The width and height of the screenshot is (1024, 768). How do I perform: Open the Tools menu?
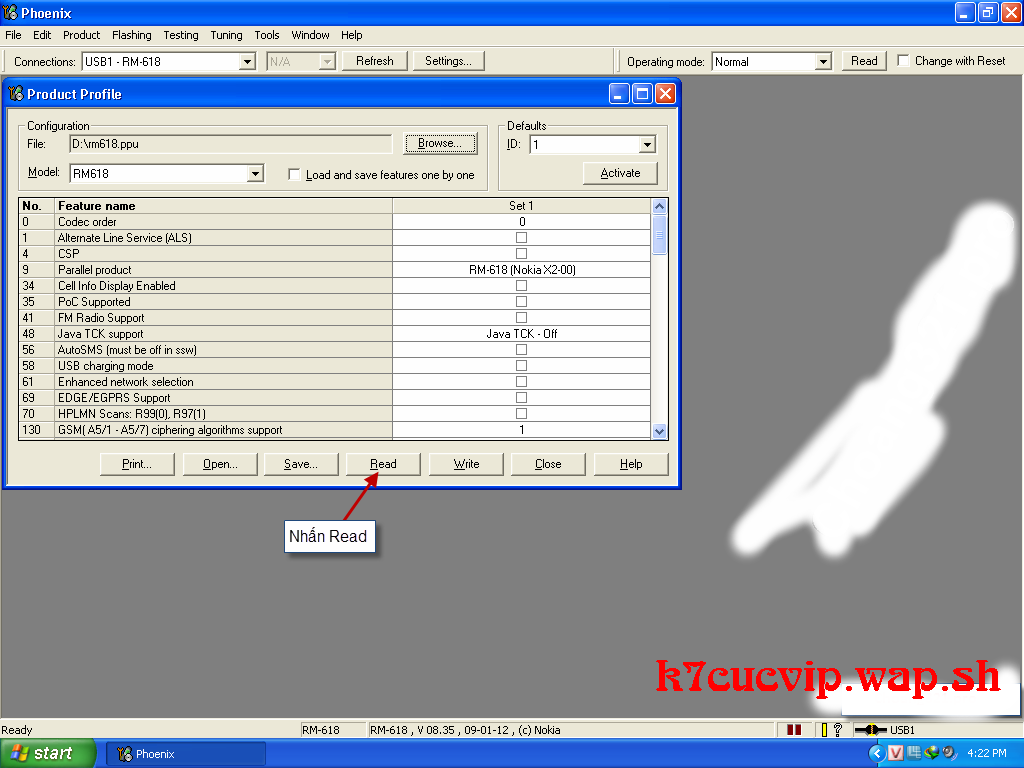(x=266, y=35)
